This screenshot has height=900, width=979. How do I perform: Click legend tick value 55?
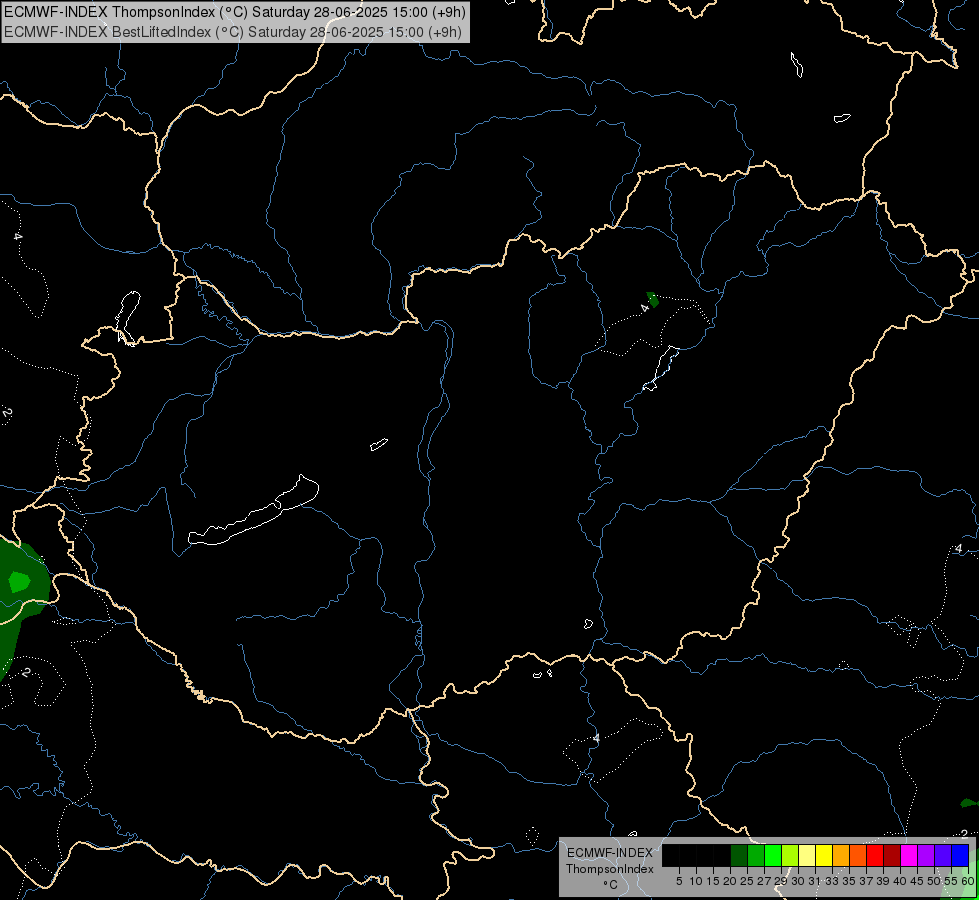[950, 881]
